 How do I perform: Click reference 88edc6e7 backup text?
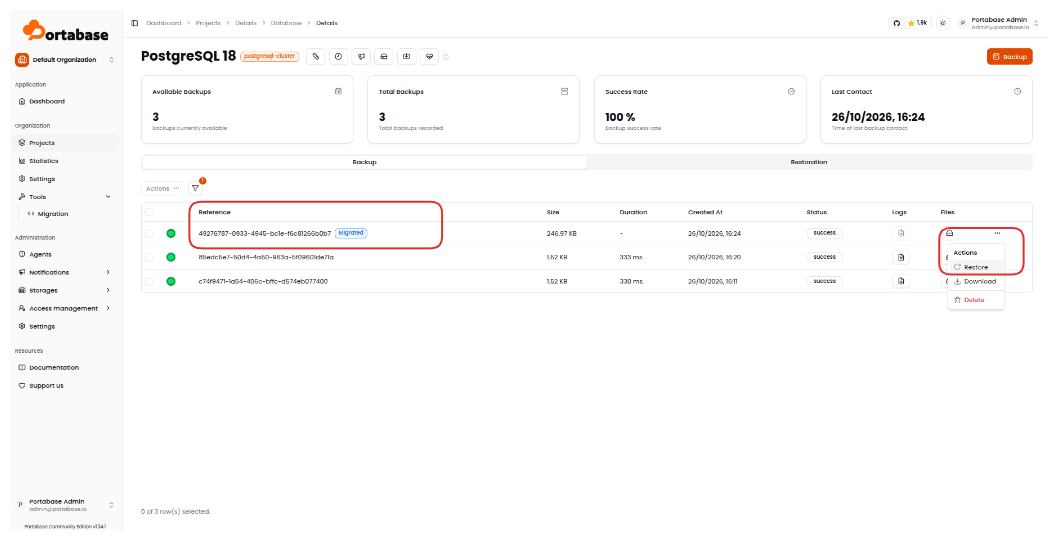(266, 258)
